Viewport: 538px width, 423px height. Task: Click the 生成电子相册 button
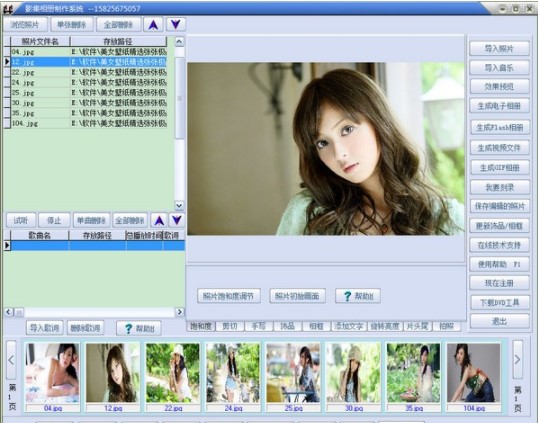tap(499, 106)
